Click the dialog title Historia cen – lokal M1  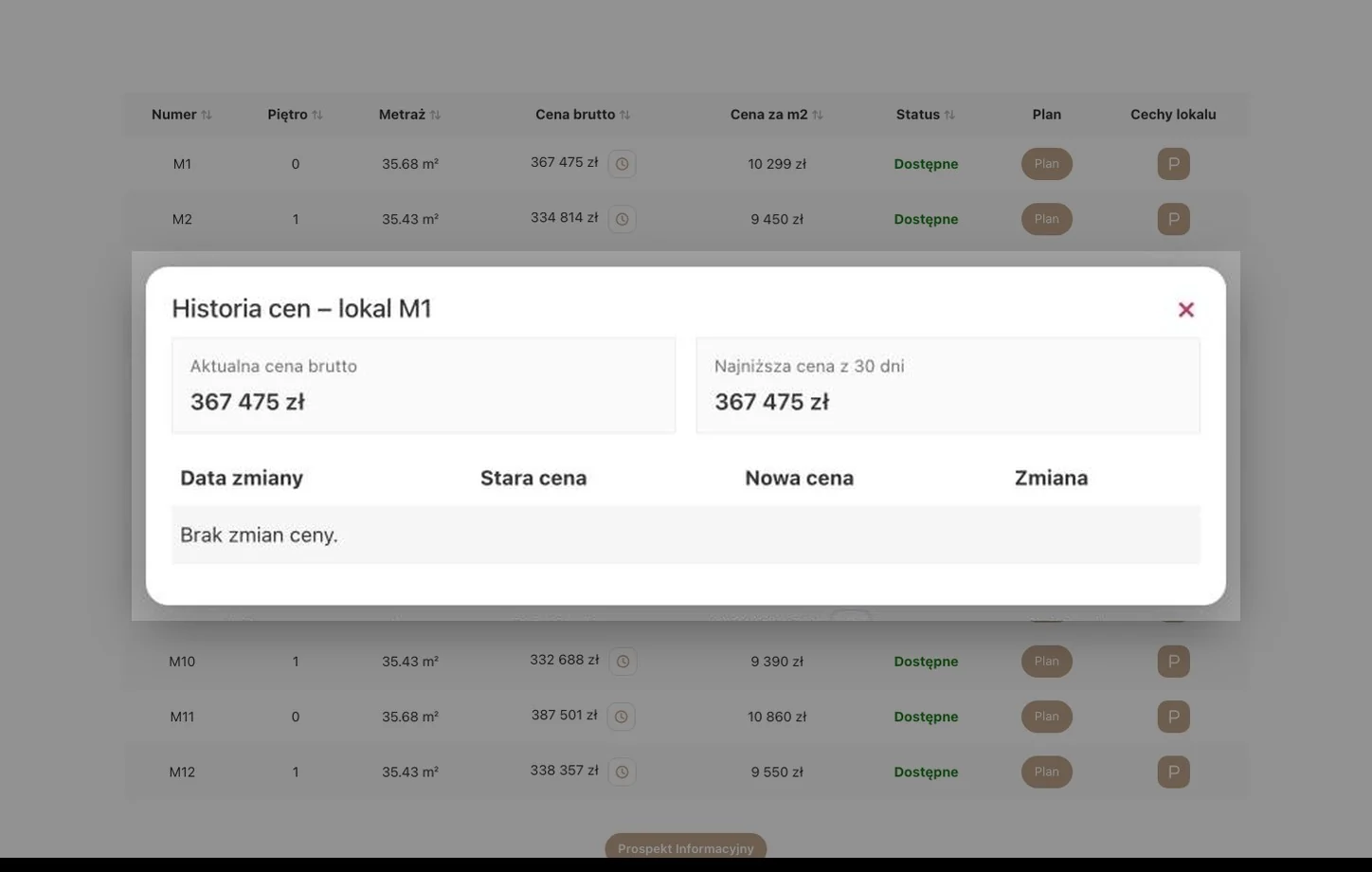301,309
